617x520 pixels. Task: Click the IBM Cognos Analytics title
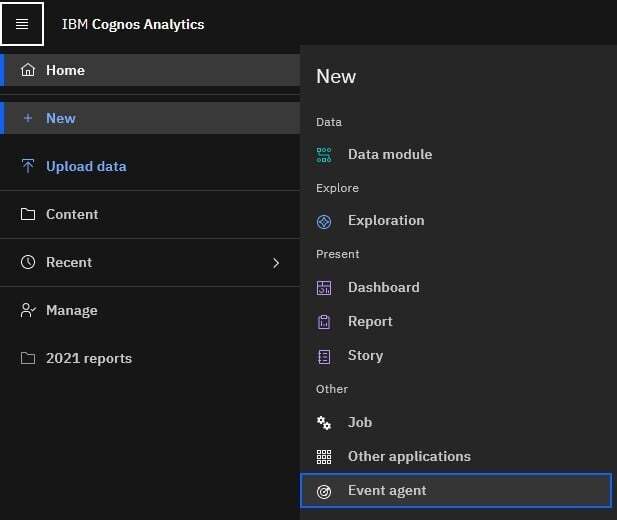(x=133, y=24)
